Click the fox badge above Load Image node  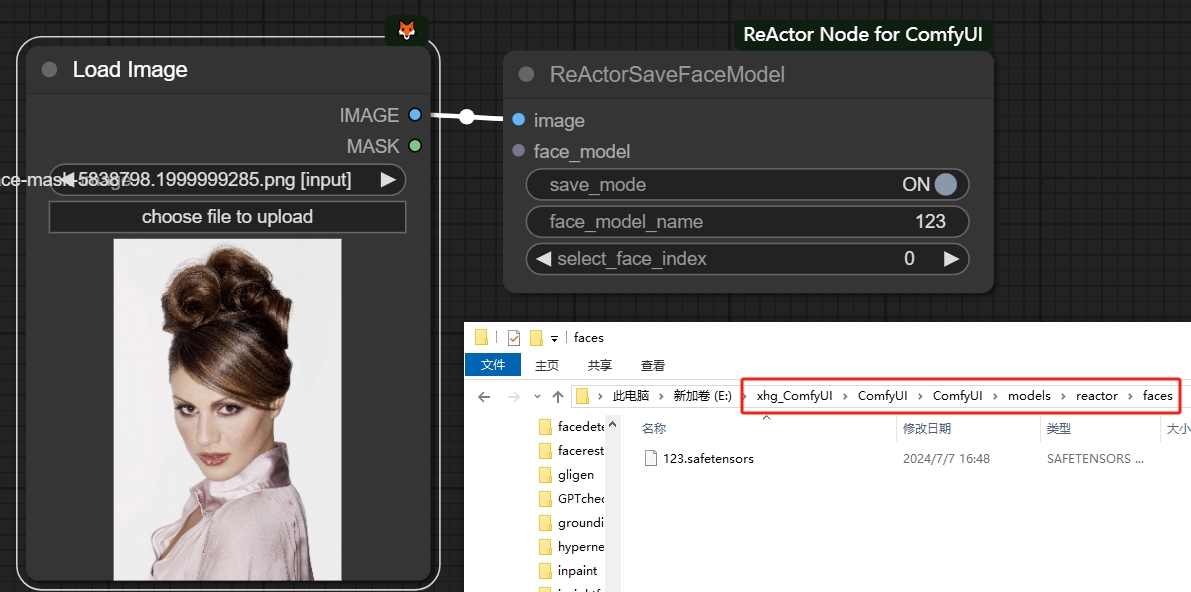(406, 30)
